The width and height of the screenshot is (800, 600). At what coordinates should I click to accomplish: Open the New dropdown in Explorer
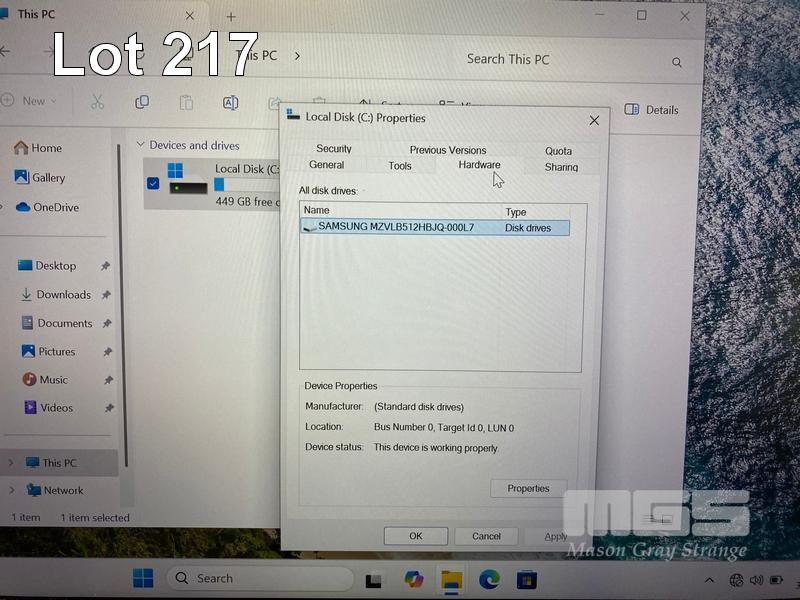30,101
